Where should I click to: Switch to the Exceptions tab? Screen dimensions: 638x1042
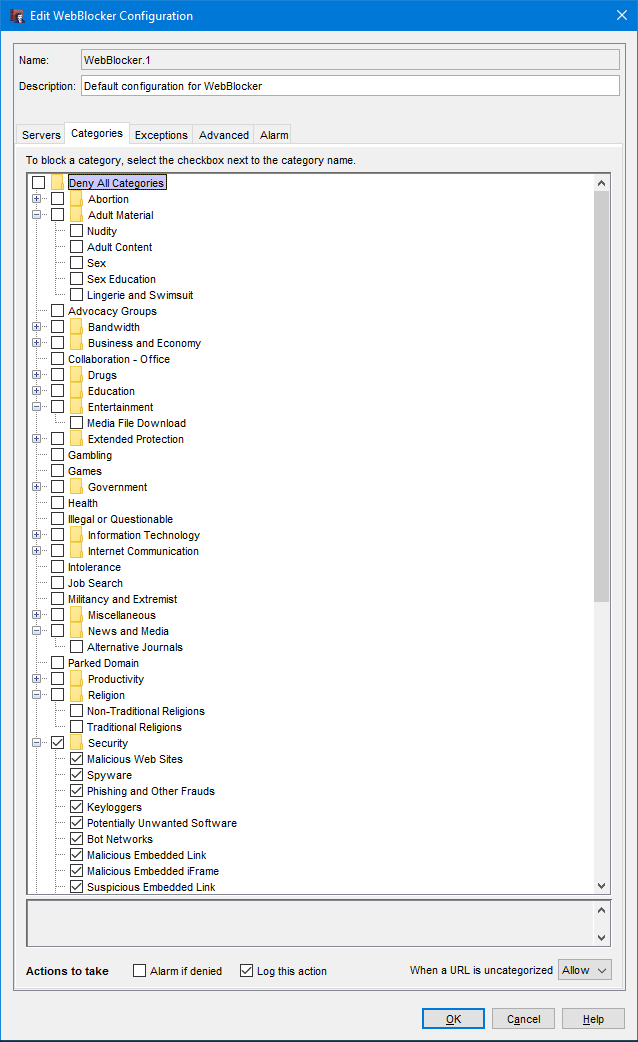[x=161, y=135]
